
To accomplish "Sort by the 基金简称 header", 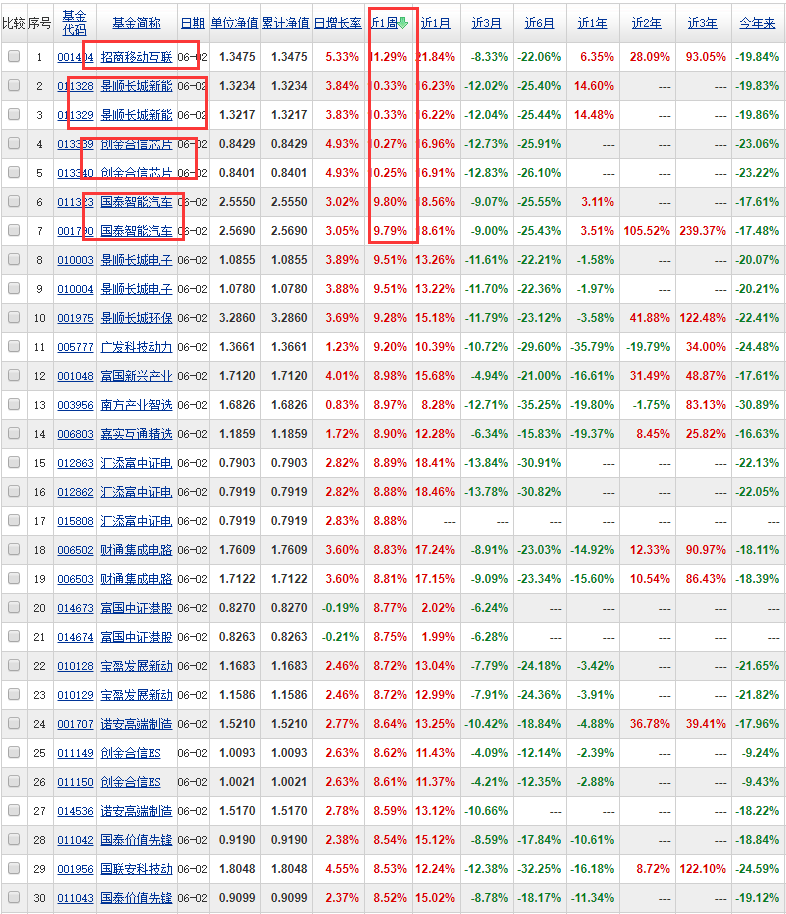I will [x=136, y=23].
